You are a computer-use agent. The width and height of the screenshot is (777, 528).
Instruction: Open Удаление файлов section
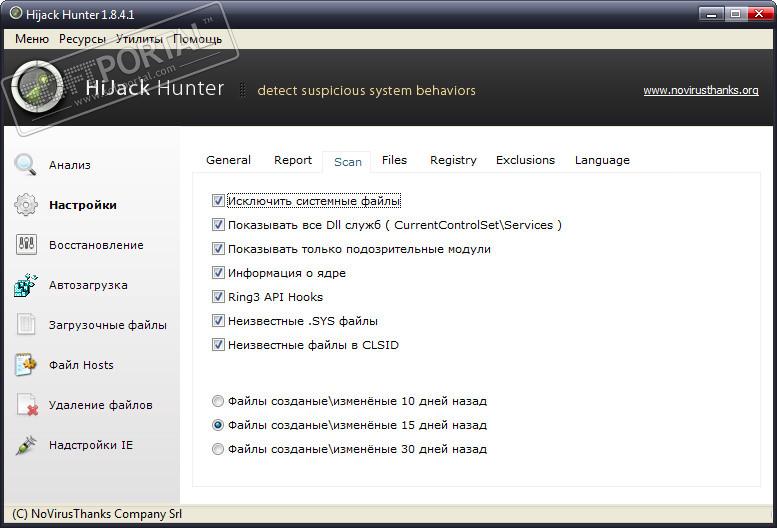click(101, 405)
